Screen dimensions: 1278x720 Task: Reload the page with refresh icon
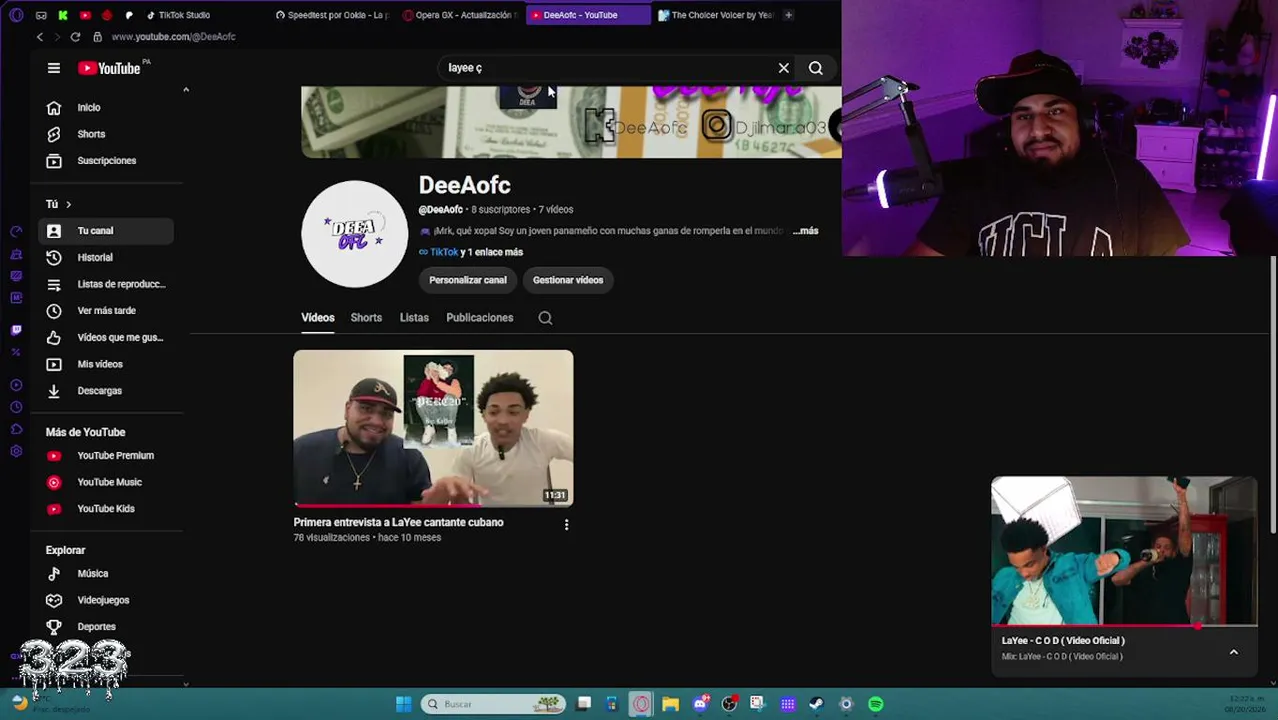[x=75, y=37]
